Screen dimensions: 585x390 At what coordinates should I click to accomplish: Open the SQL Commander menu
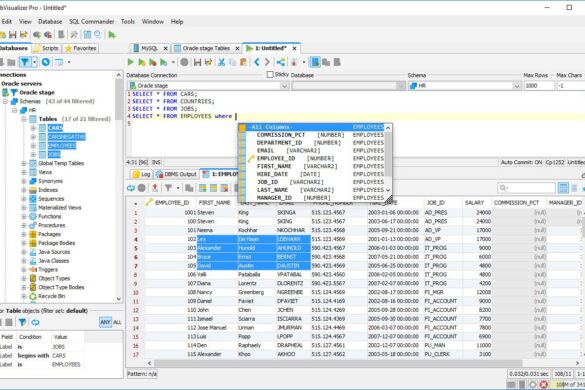tap(91, 22)
